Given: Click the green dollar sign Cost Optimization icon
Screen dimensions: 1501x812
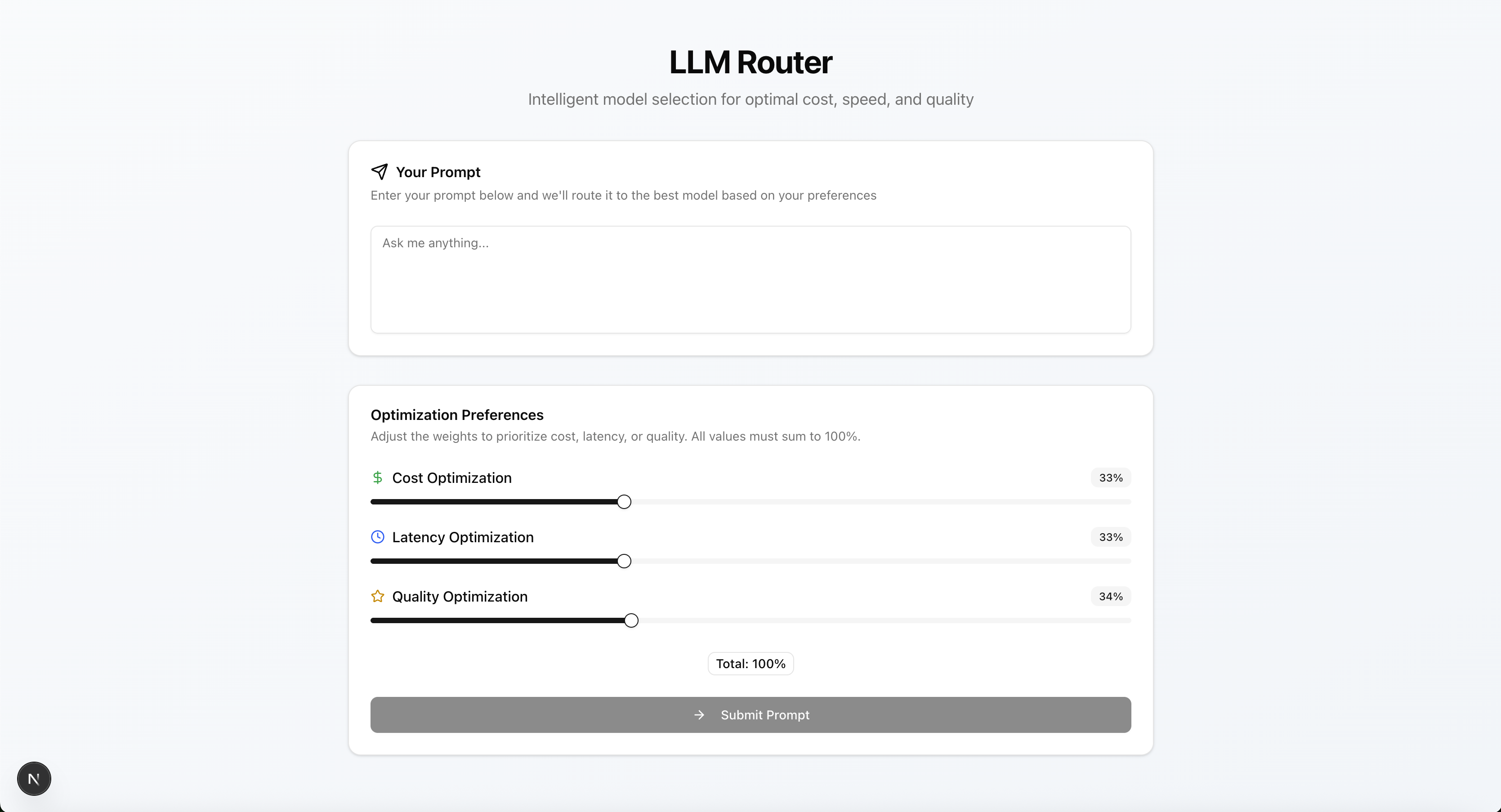Looking at the screenshot, I should click(x=378, y=477).
